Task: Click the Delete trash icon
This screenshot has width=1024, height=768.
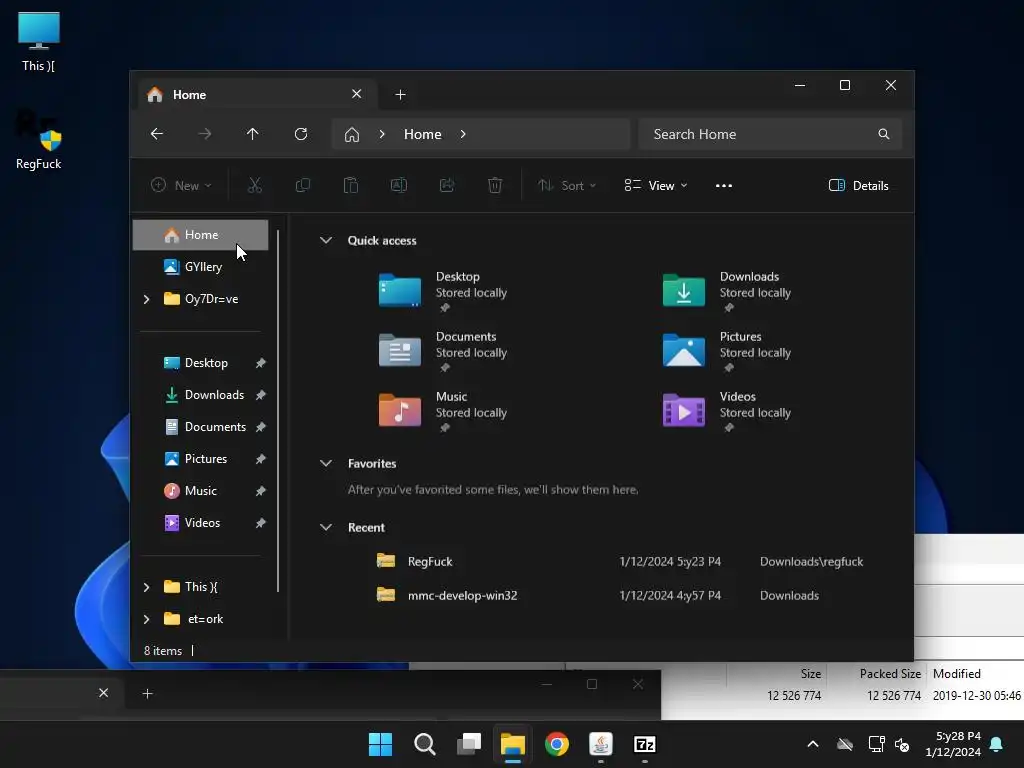Action: tap(495, 185)
